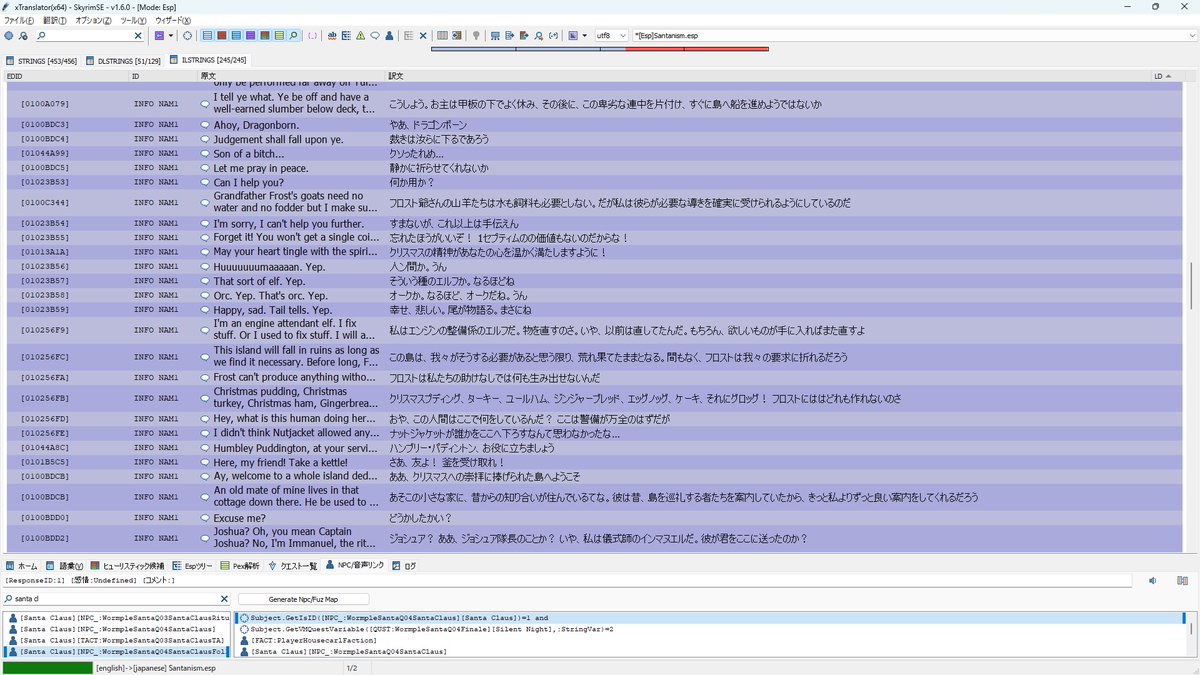Open the クエスト一覧 bottom tab
Viewport: 1200px width, 675px height.
click(293, 565)
